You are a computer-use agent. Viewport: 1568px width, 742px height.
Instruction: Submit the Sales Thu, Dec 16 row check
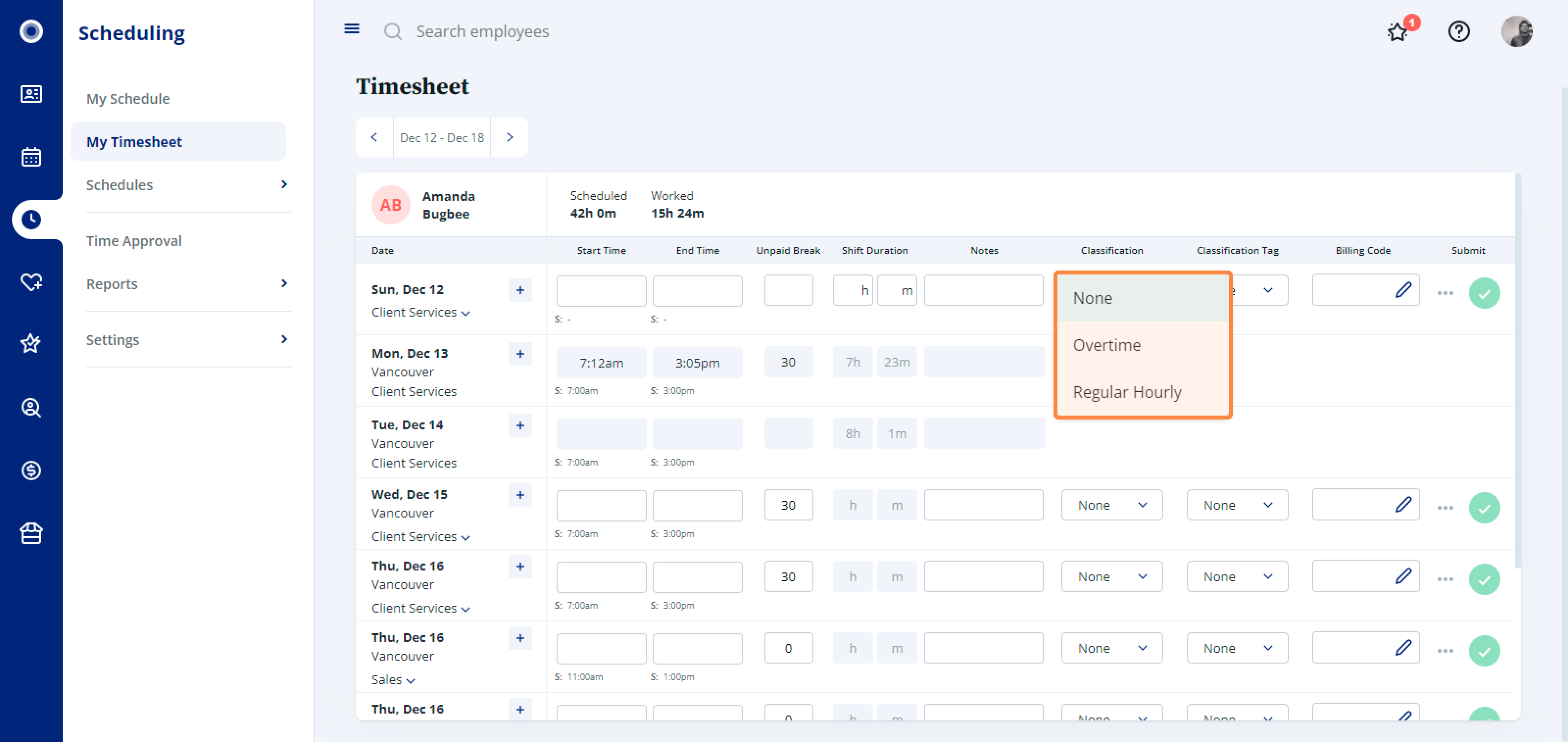pos(1484,651)
